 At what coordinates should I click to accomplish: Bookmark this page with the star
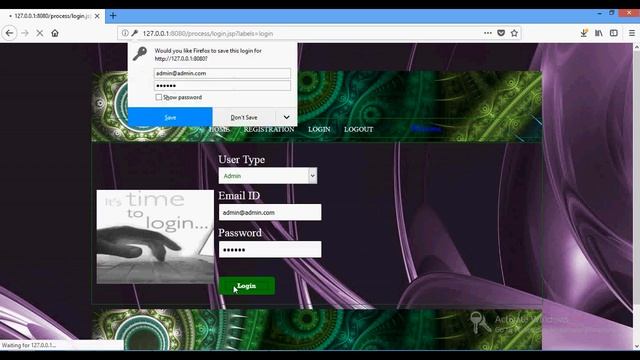pyautogui.click(x=514, y=33)
